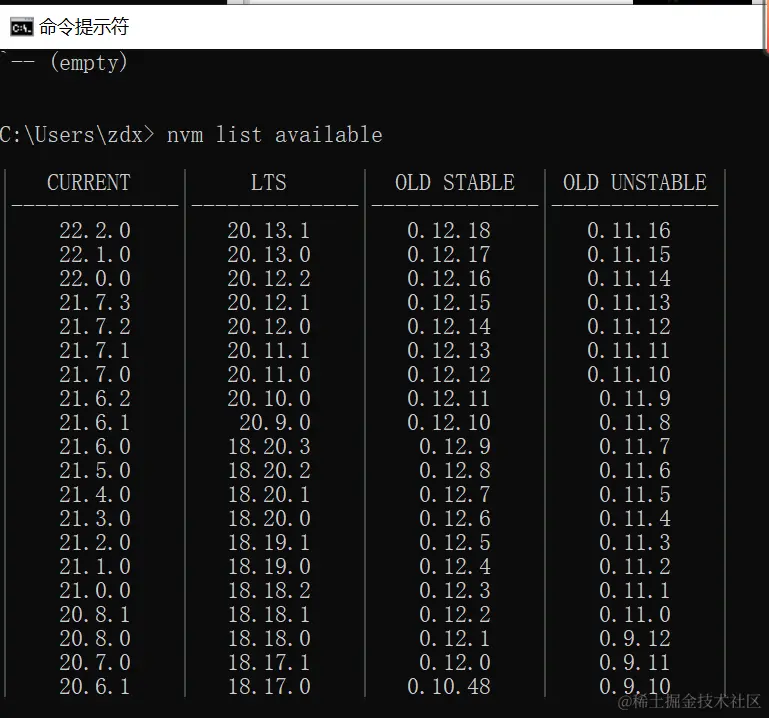769x718 pixels.
Task: Click version 21.0.0
Action: [95, 590]
